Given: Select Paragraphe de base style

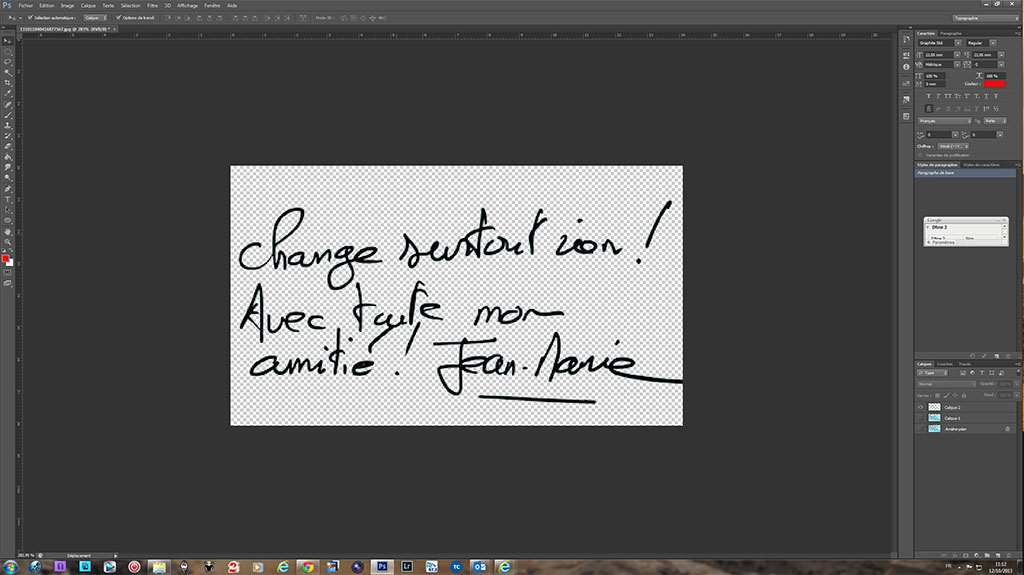Looking at the screenshot, I should 965,173.
